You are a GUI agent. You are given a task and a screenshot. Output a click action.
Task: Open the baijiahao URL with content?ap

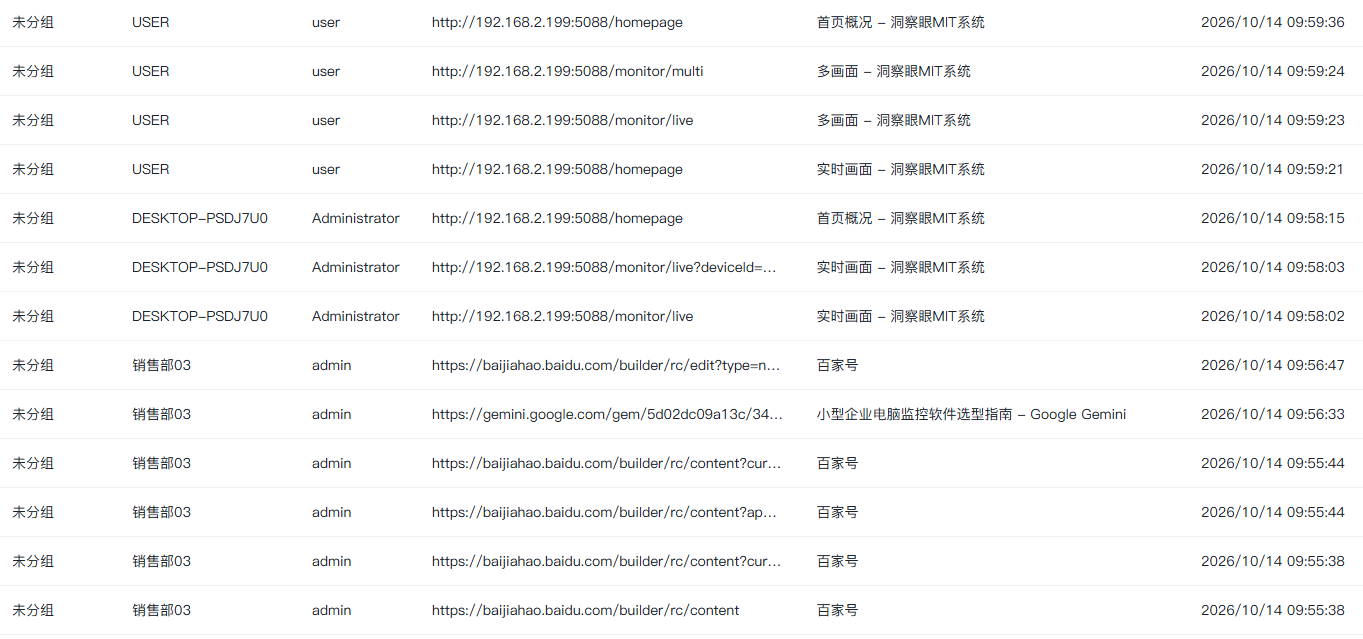click(x=605, y=512)
